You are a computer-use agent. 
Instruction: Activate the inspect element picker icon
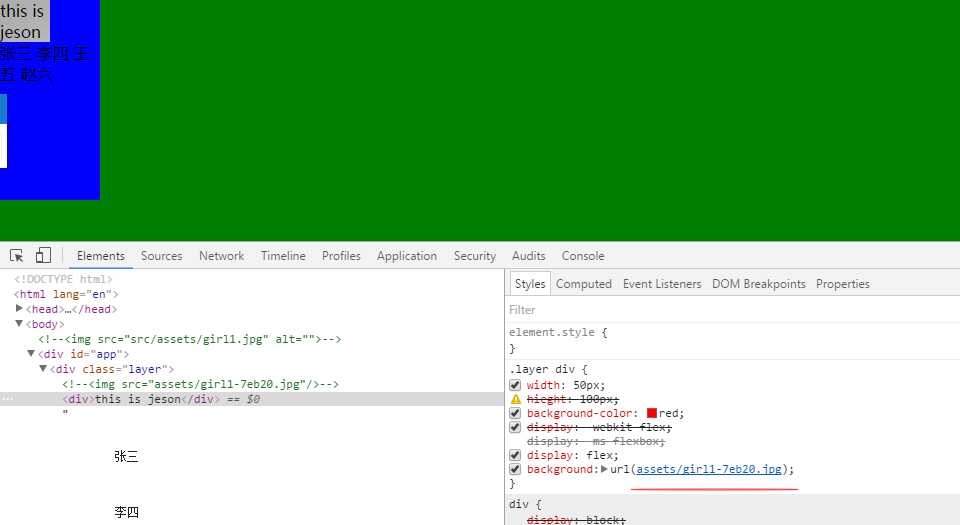tap(17, 256)
